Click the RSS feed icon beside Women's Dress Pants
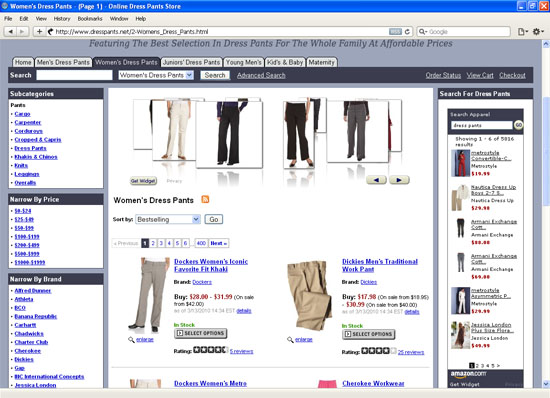550x398 pixels. [205, 199]
